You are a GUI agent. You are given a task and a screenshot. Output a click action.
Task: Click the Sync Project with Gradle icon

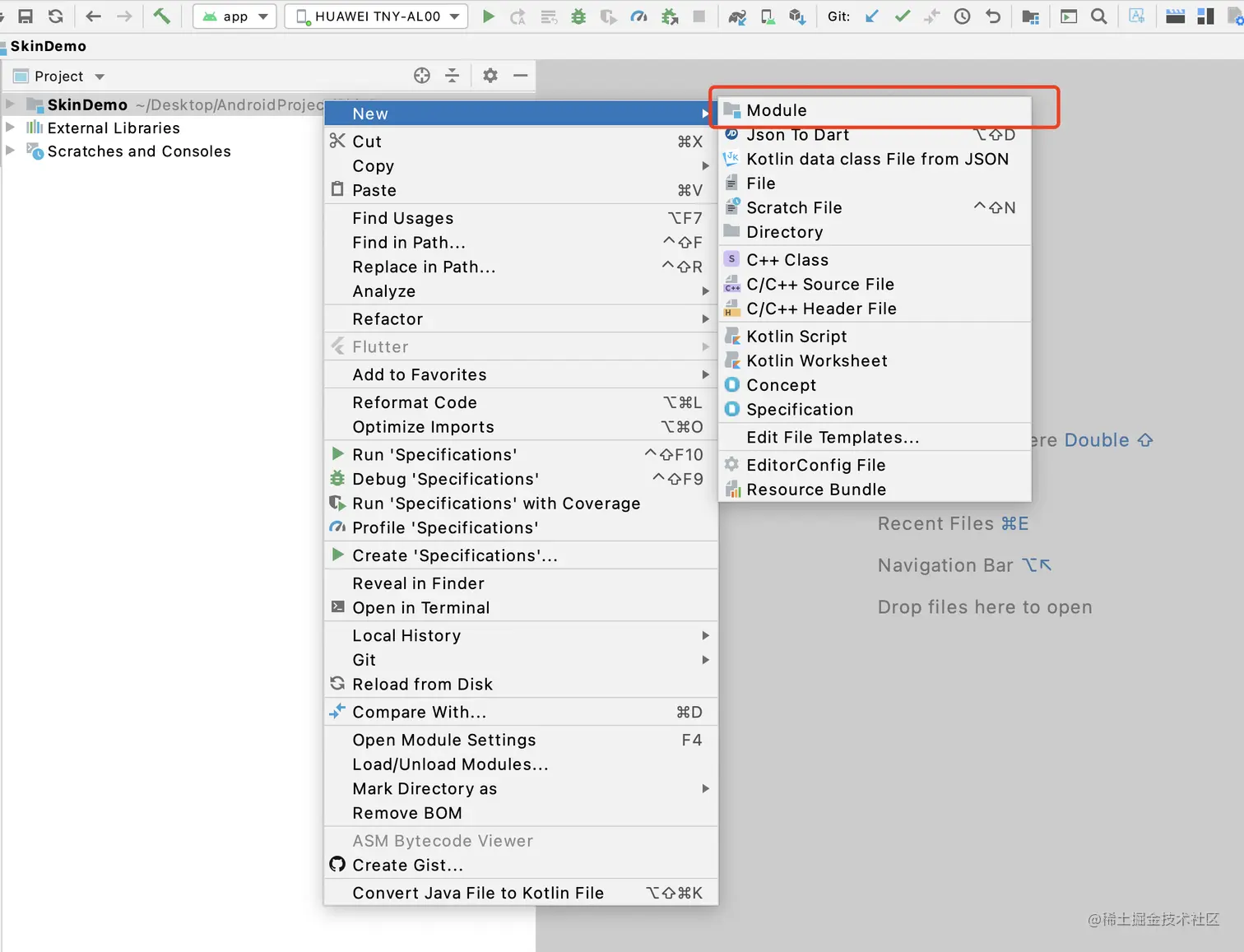point(737,16)
